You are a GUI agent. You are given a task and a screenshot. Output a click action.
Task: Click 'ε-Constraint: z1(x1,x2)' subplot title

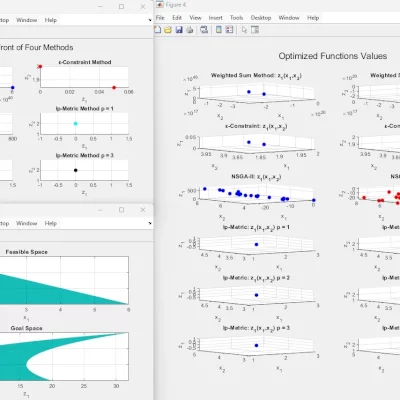(256, 126)
